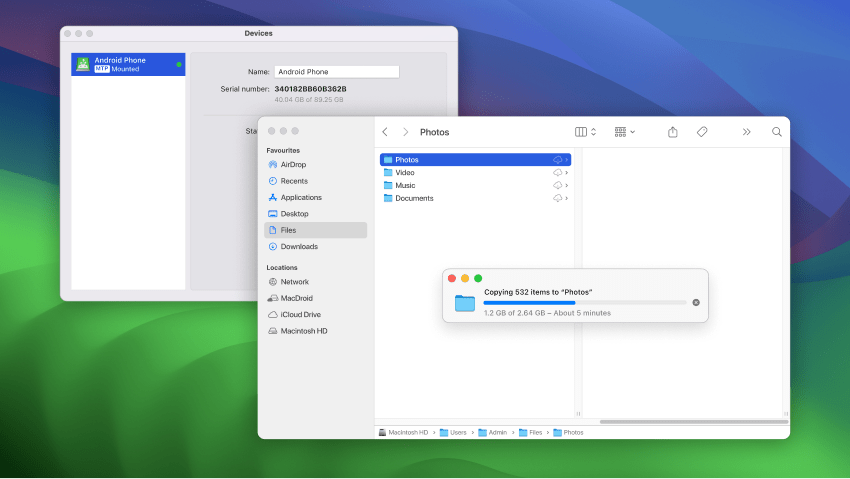Click Admin in the path bar
This screenshot has height=479, width=850.
493,432
